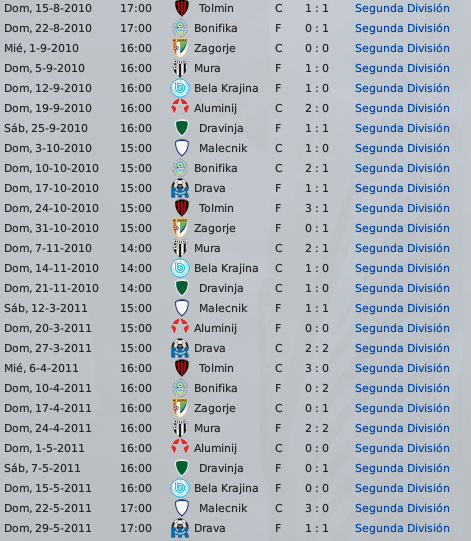The image size is (471, 541).
Task: Click the 2 : 2 score against Drava
Action: point(317,348)
